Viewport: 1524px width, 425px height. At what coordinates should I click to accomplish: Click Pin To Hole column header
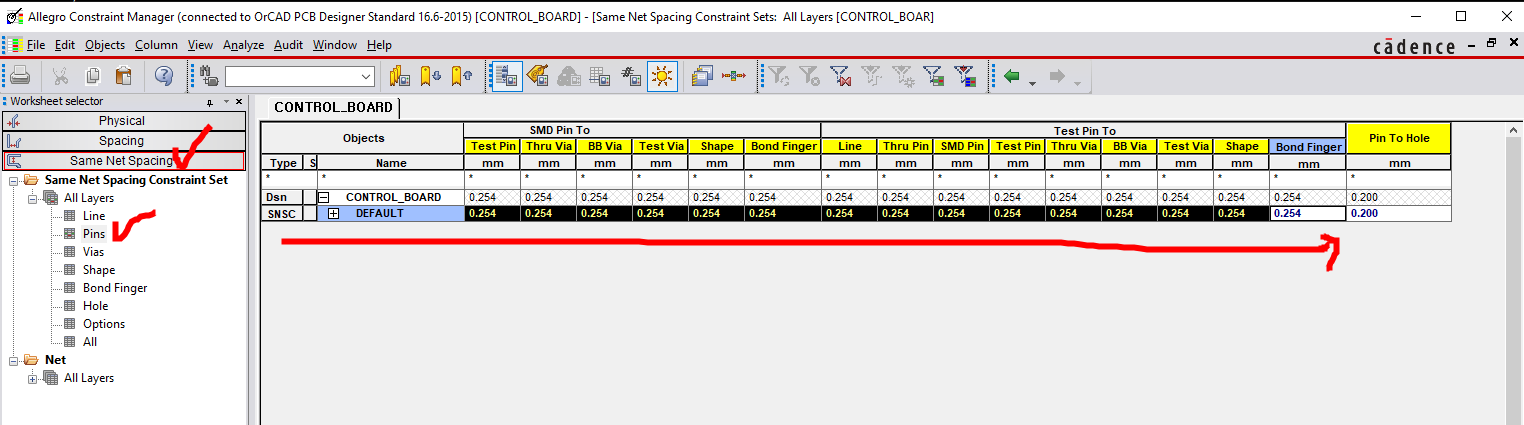[1398, 138]
